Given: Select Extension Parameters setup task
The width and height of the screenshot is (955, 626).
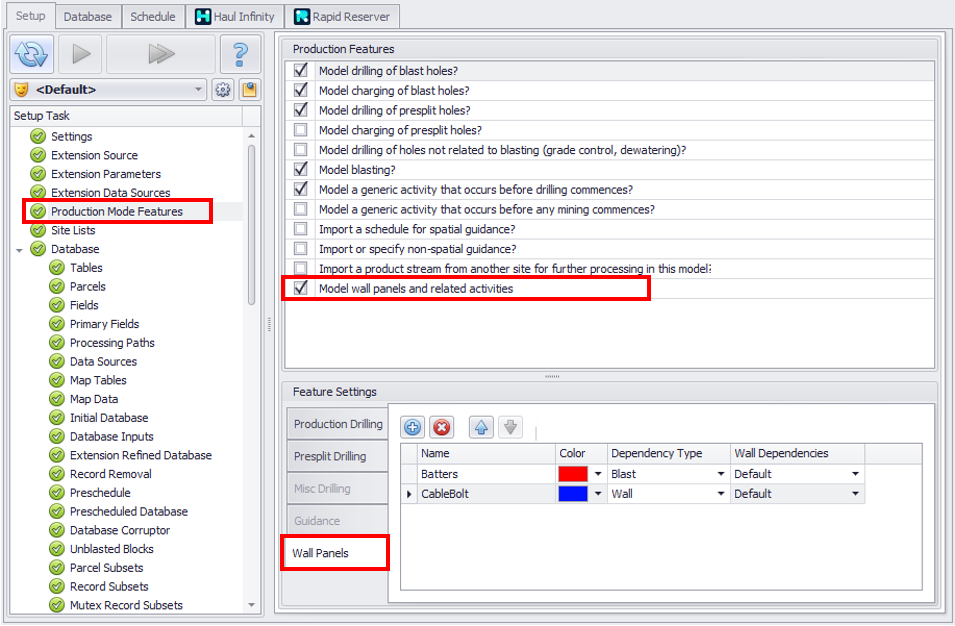Looking at the screenshot, I should (x=106, y=174).
